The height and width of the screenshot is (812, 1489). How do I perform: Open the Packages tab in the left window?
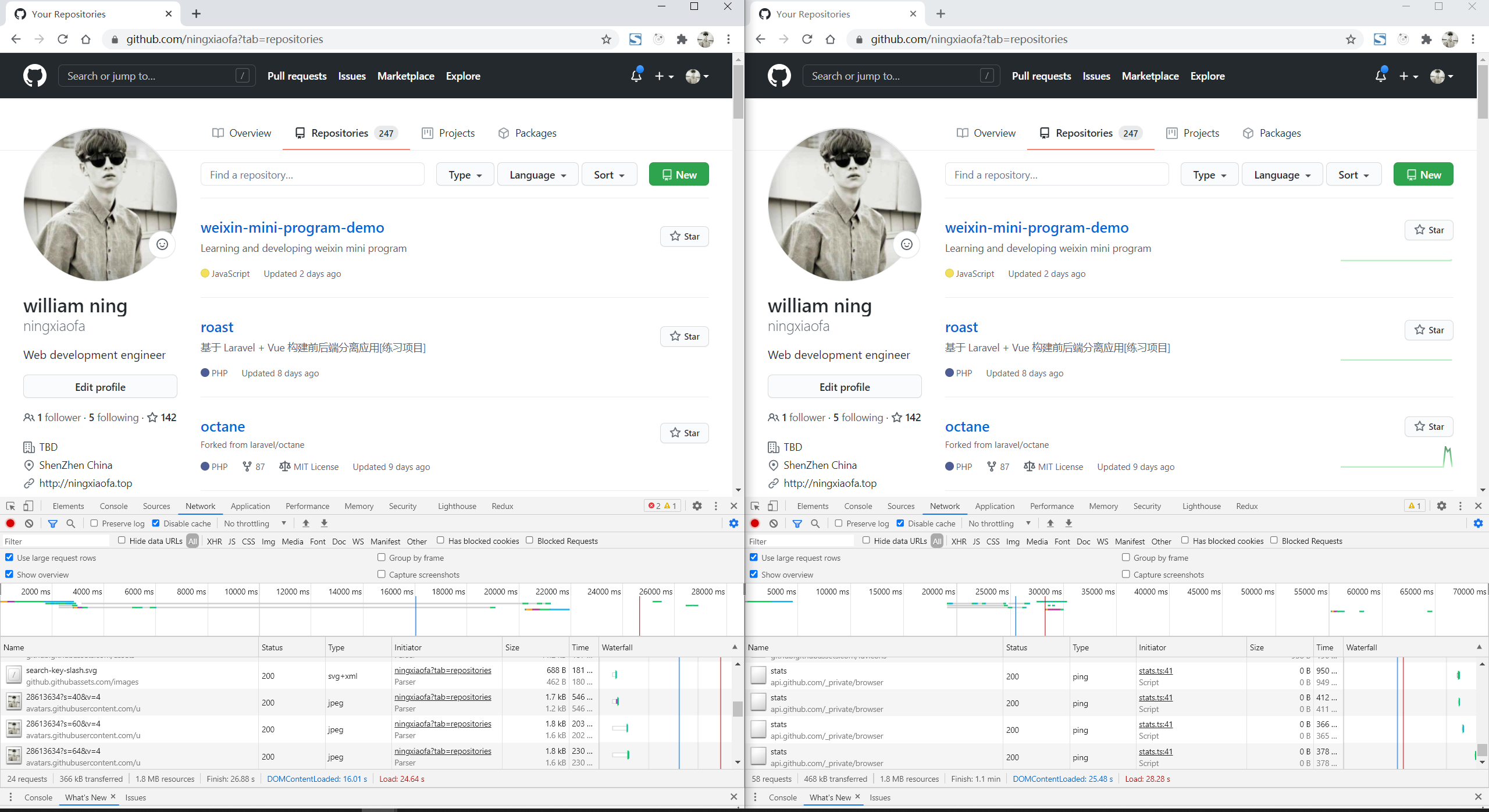point(528,133)
